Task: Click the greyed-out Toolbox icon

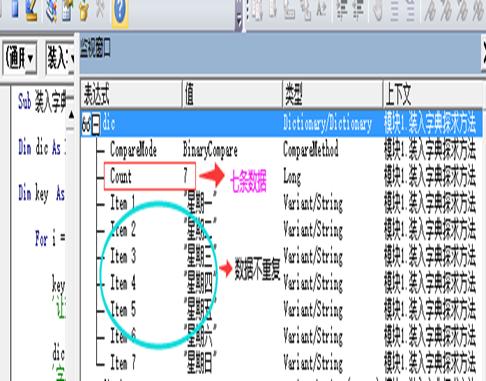Action: click(x=100, y=8)
